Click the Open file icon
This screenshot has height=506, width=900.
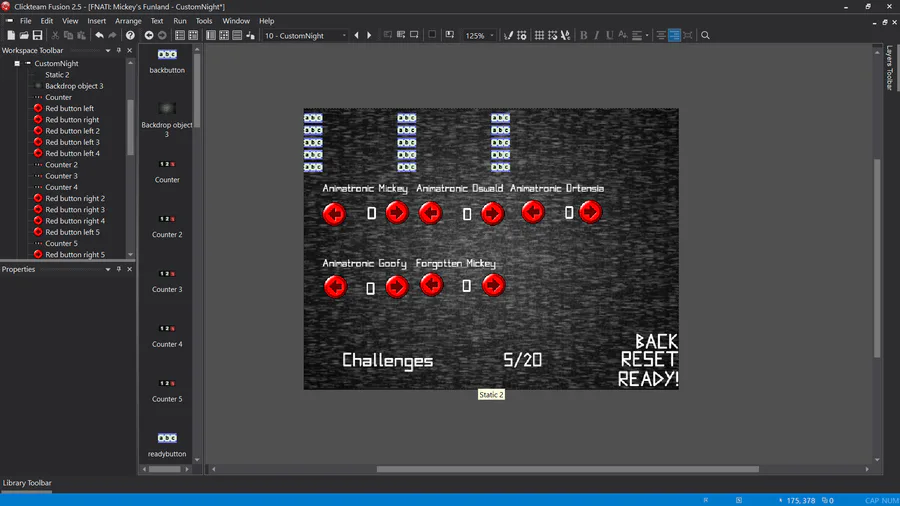pos(24,36)
